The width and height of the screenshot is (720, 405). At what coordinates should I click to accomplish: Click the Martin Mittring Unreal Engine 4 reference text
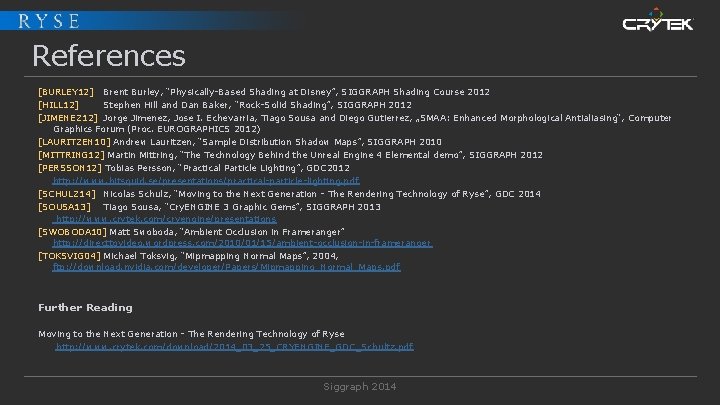pyautogui.click(x=325, y=155)
